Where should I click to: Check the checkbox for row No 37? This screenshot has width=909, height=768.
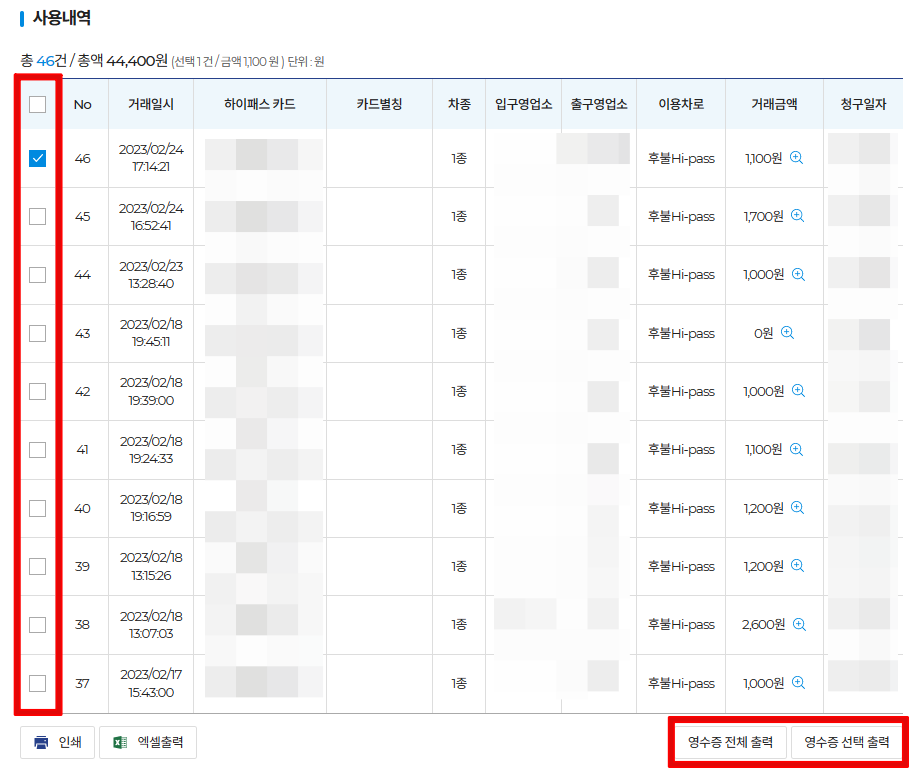pyautogui.click(x=38, y=683)
